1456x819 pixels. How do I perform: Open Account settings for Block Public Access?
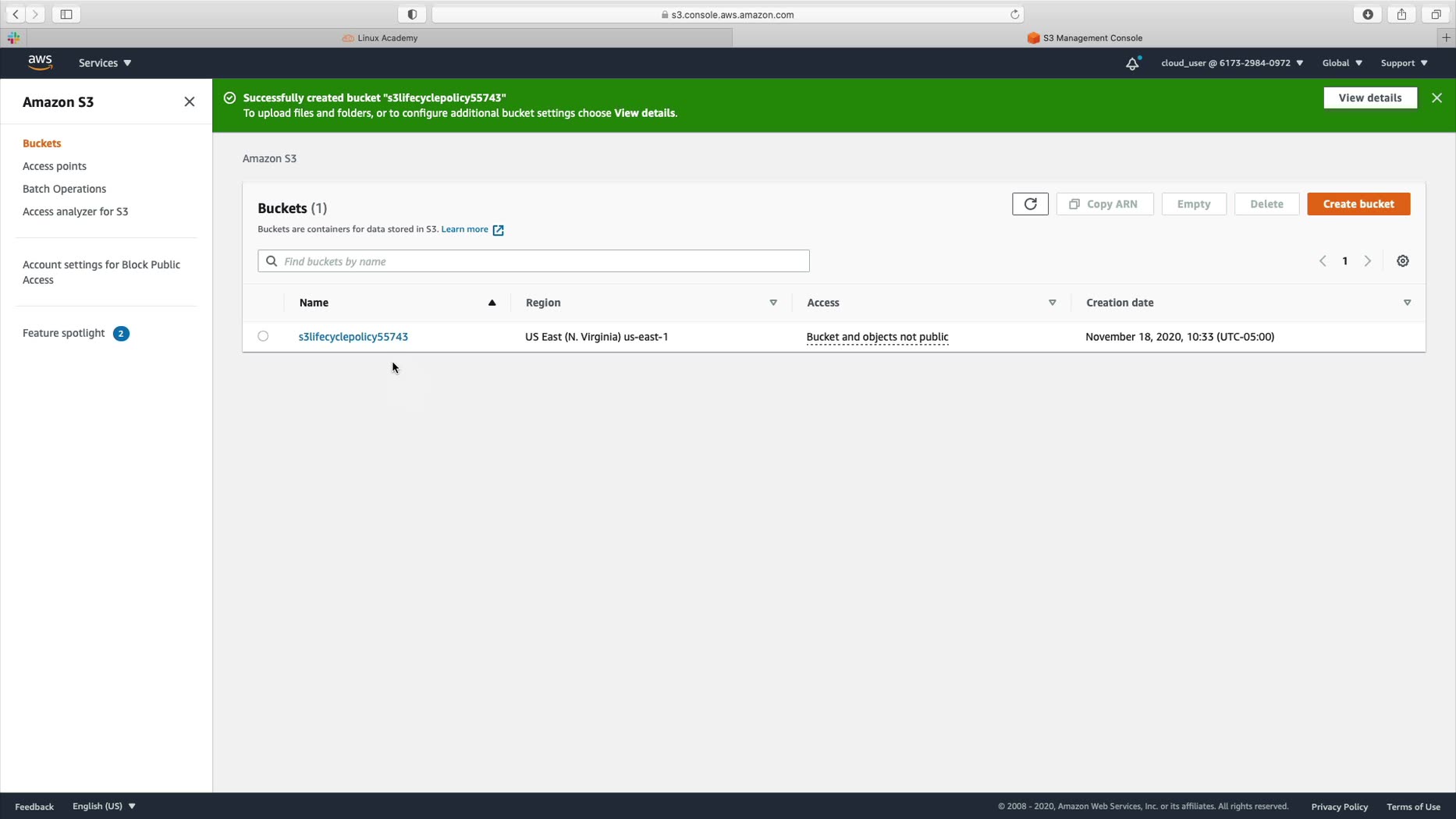(101, 272)
